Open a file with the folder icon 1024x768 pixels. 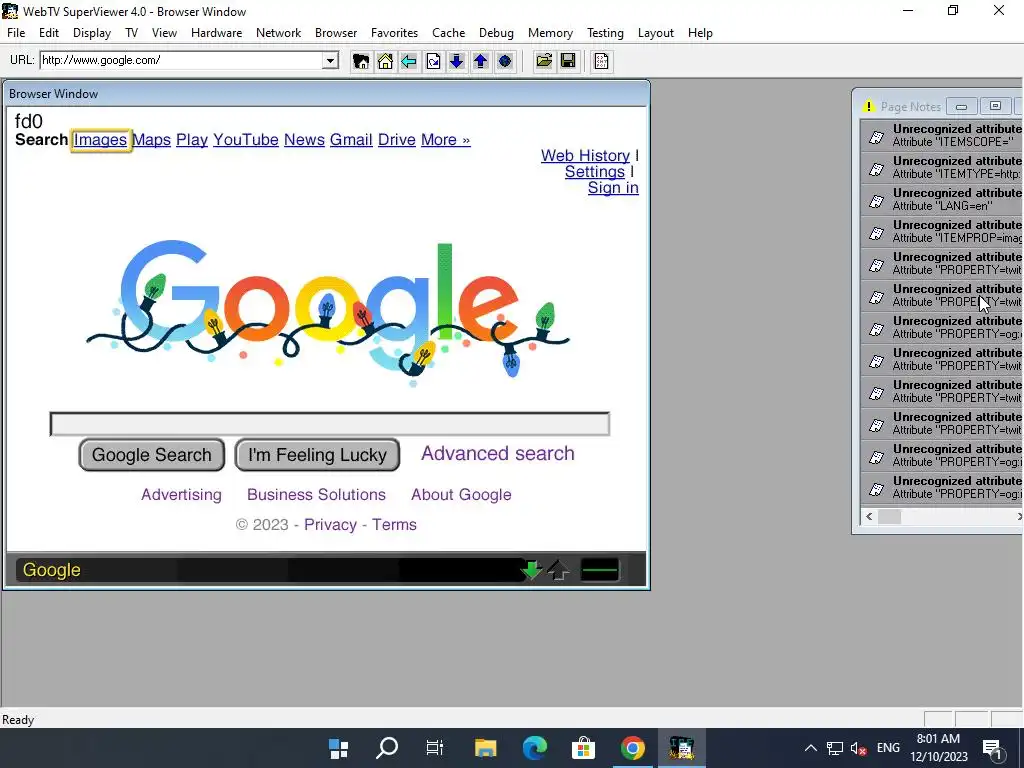click(544, 61)
